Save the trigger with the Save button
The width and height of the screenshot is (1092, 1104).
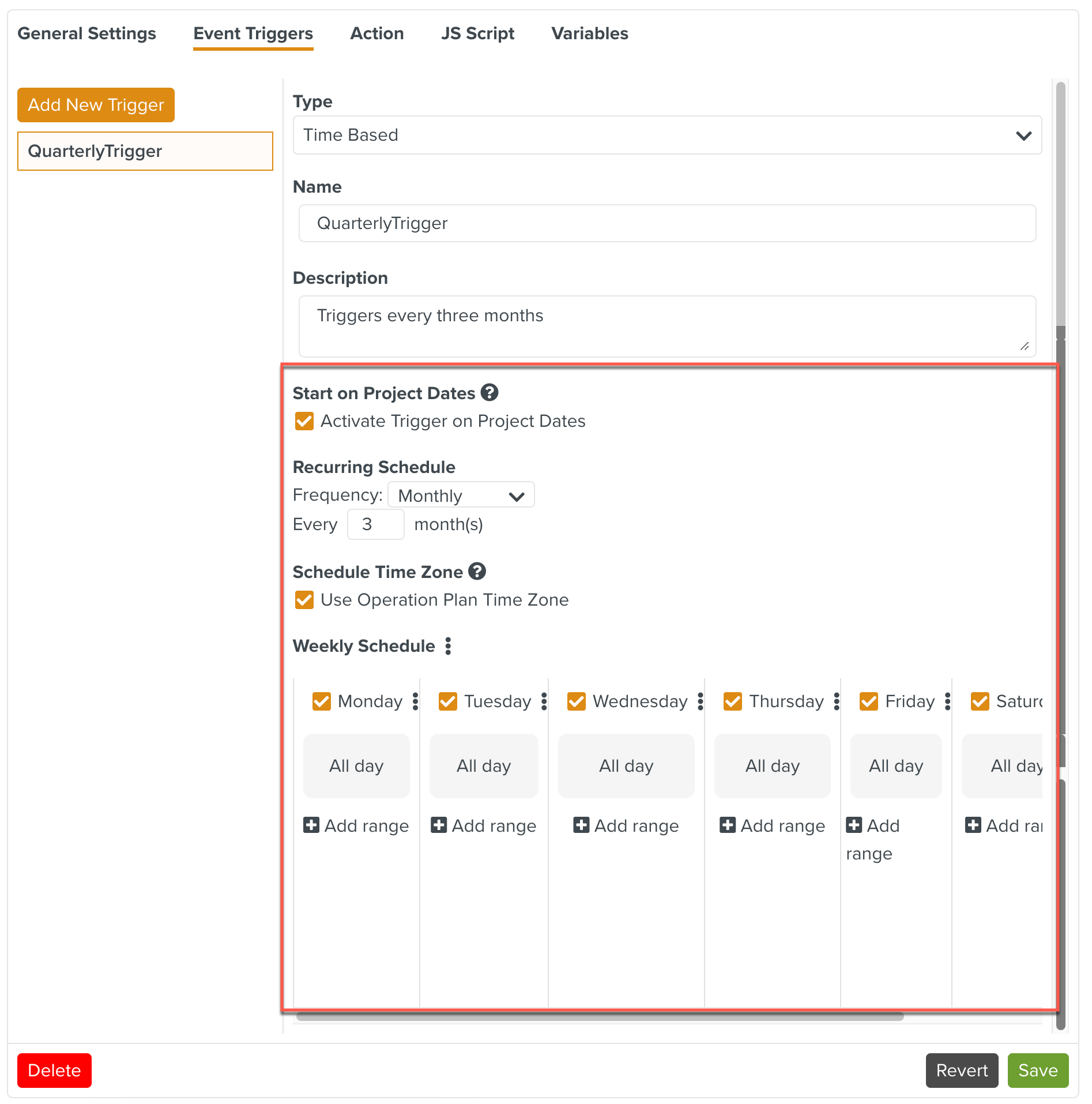pyautogui.click(x=1037, y=1071)
